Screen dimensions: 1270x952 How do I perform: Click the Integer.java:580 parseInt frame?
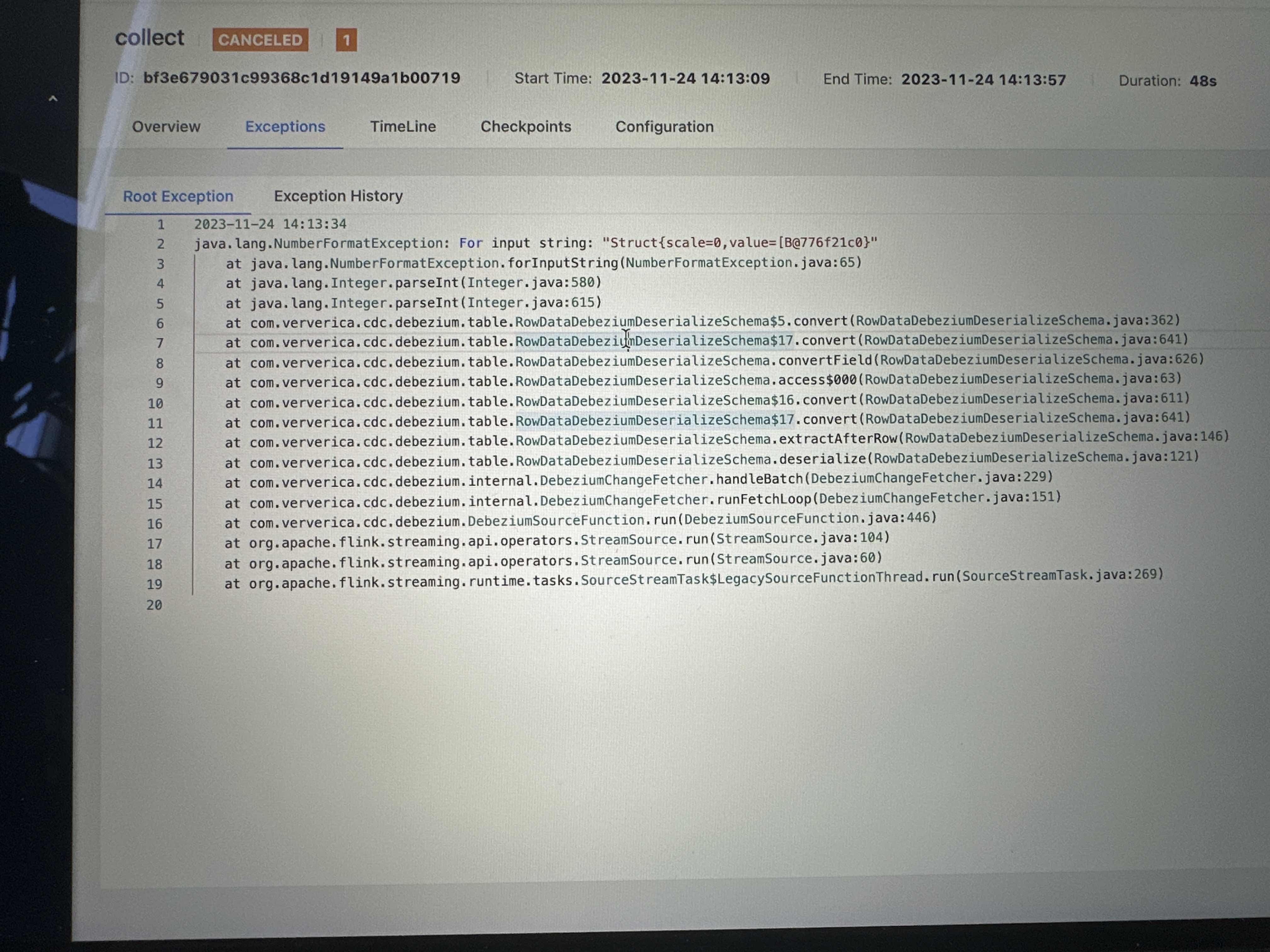[x=413, y=283]
